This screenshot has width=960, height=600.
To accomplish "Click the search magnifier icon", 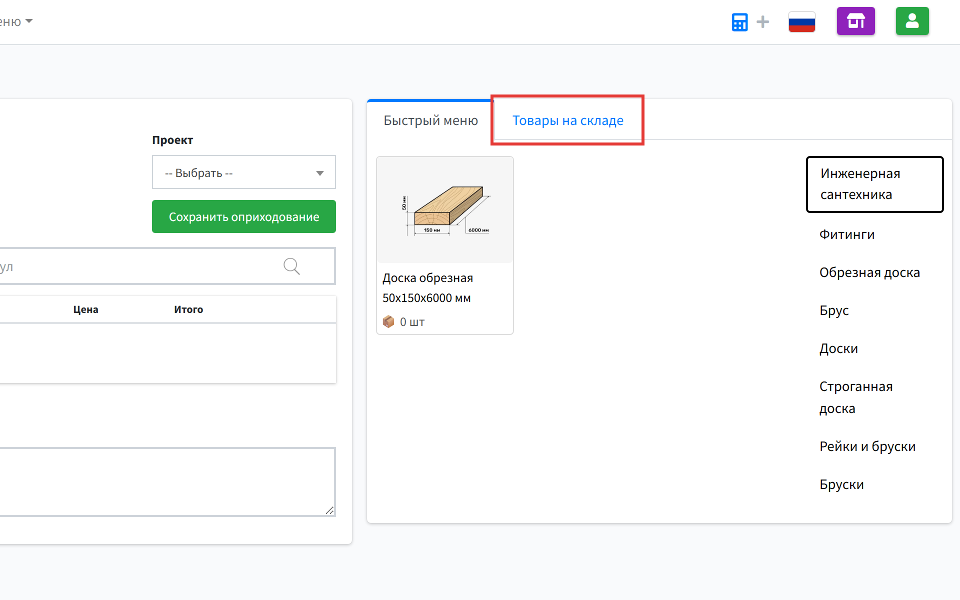I will pyautogui.click(x=291, y=266).
